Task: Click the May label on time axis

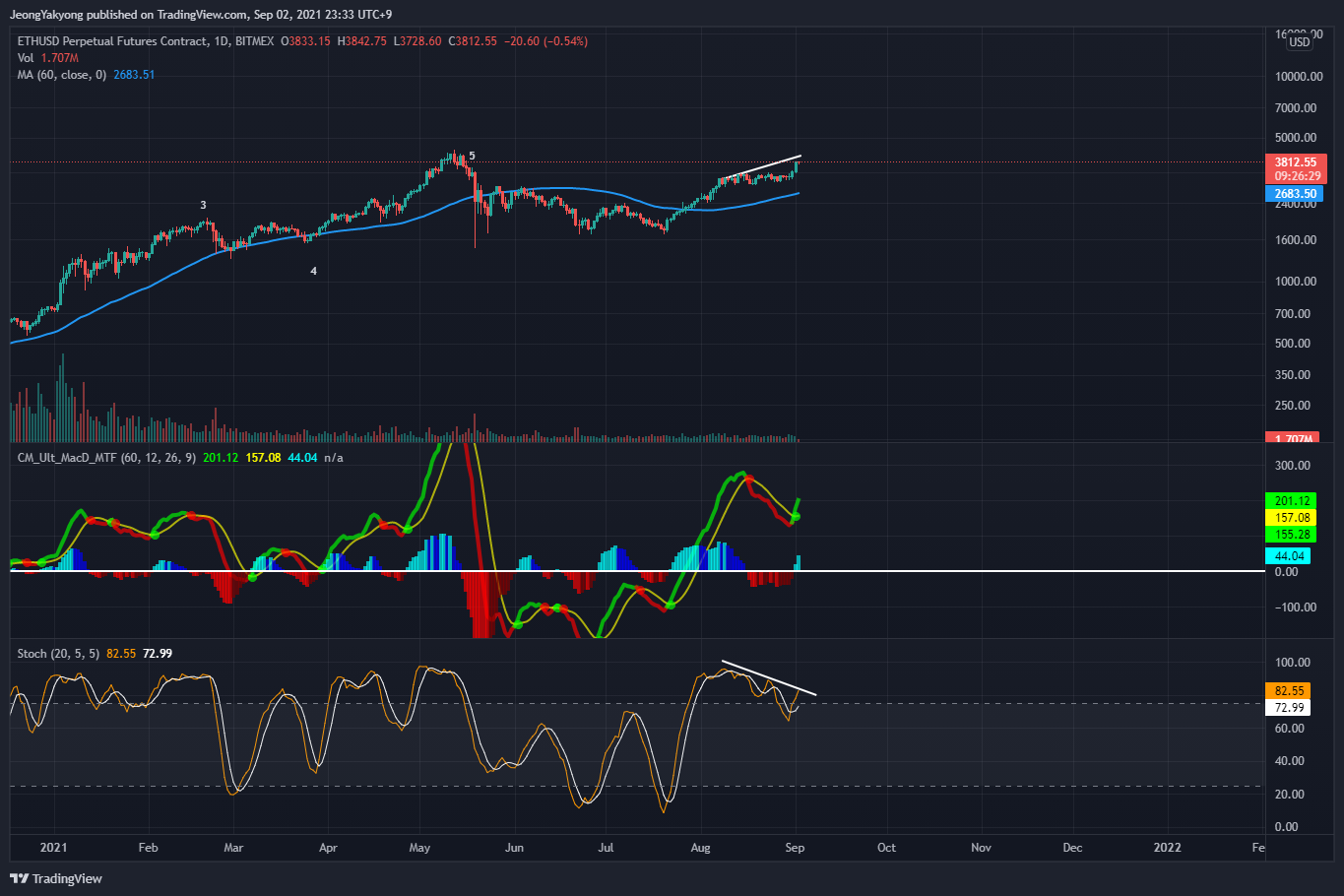Action: pos(419,848)
